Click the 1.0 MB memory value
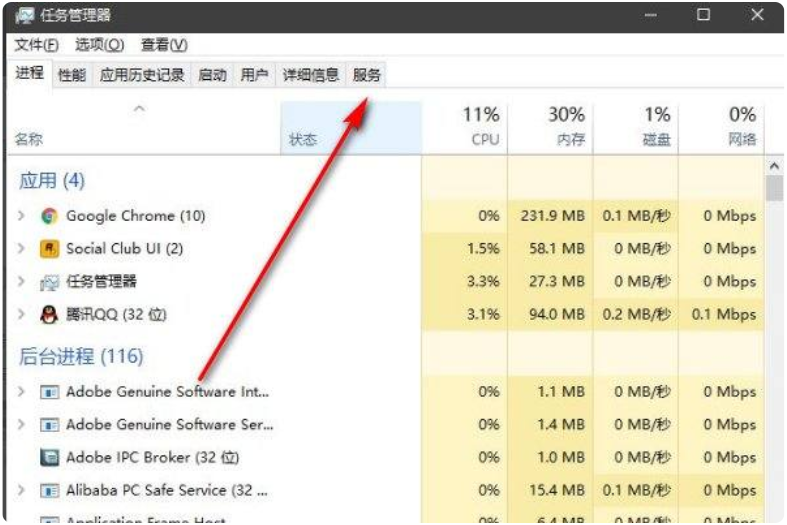 tap(561, 457)
